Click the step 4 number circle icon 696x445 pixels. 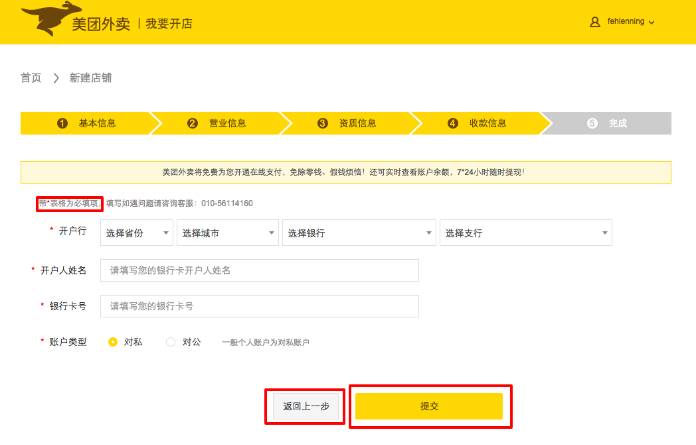pos(452,123)
